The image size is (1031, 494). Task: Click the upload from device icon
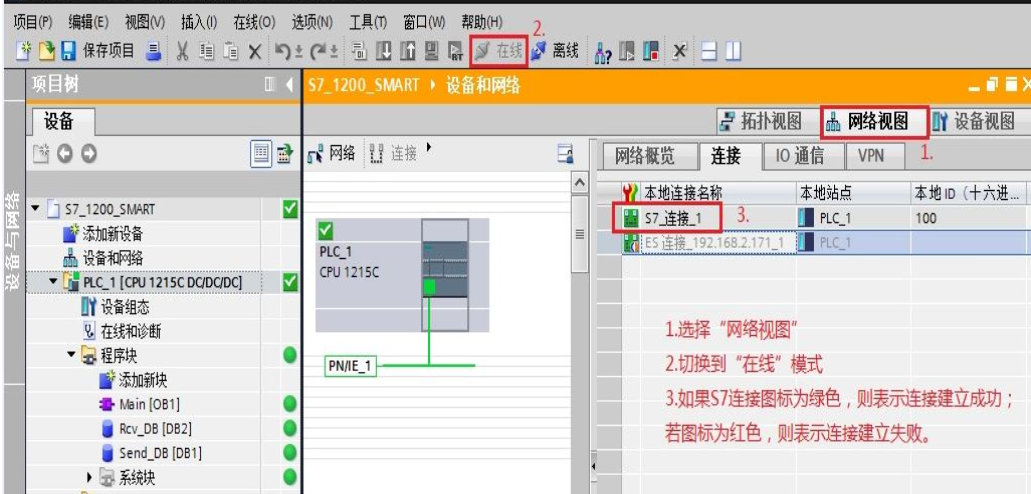tap(408, 51)
